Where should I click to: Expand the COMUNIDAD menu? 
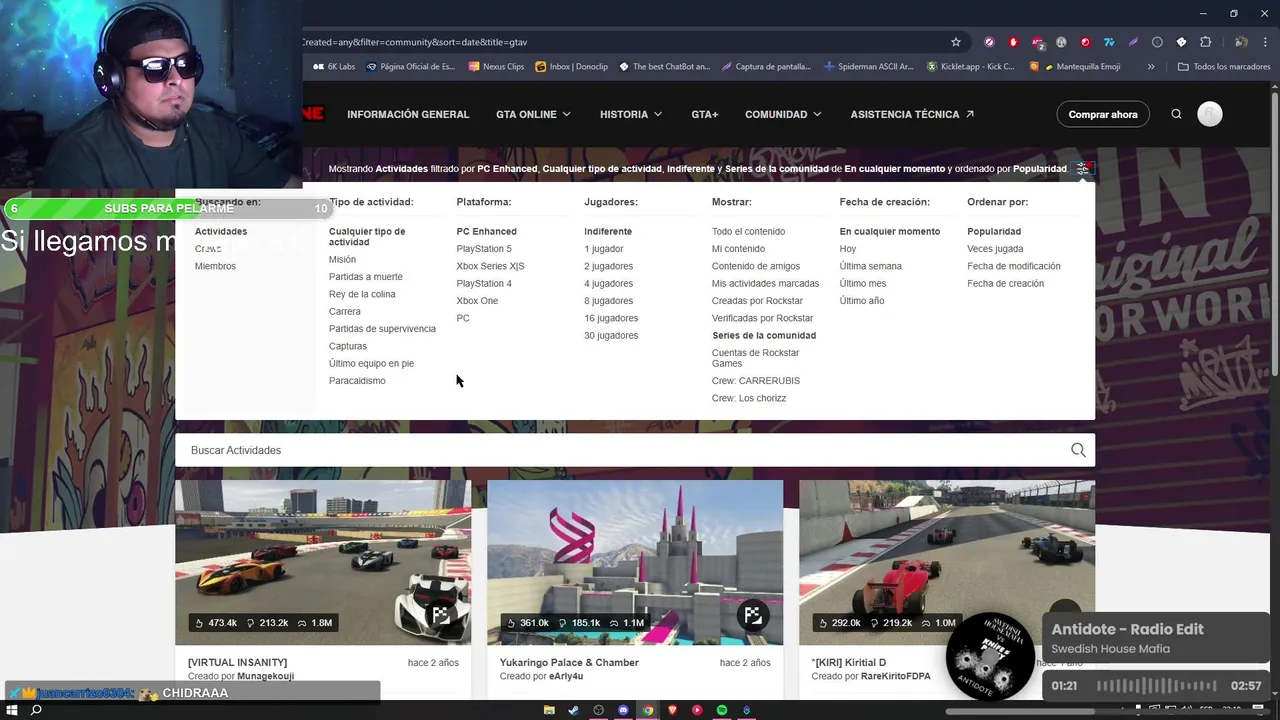(783, 114)
